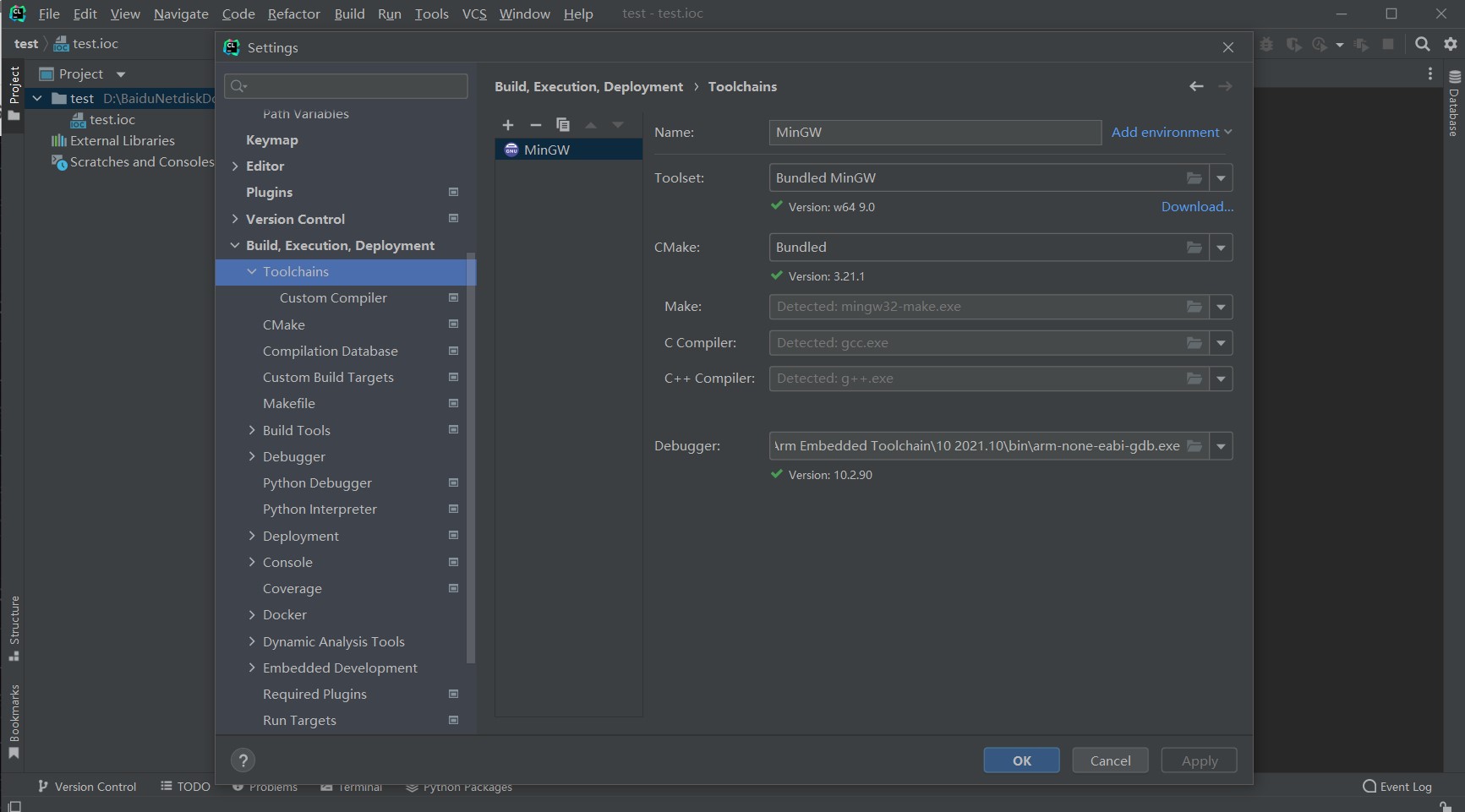
Task: Open the TODO tool window
Action: coord(185,787)
